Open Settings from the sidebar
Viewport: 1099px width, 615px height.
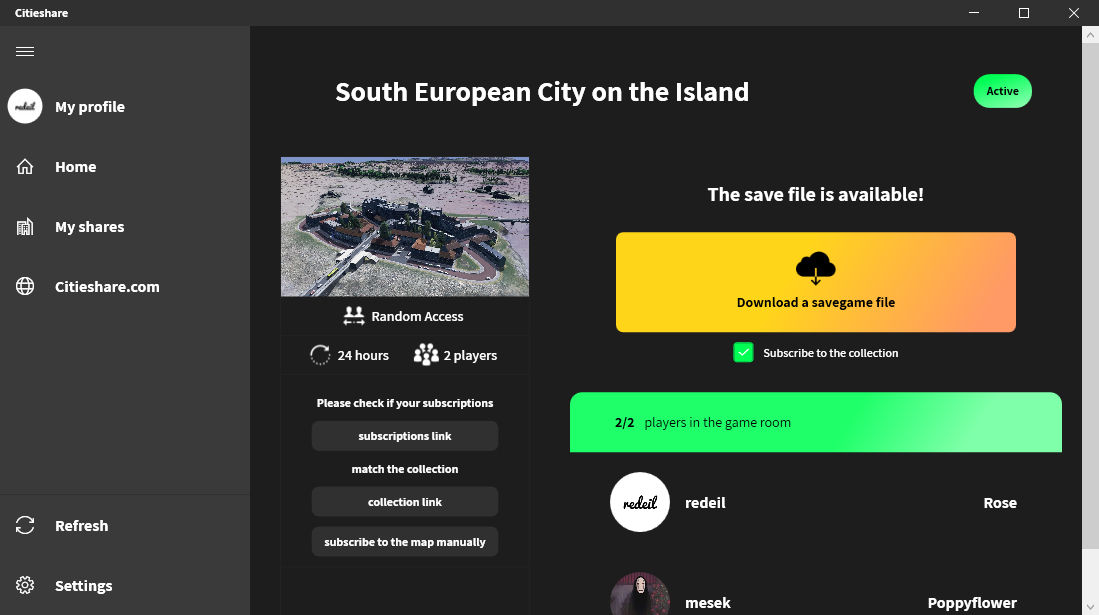coord(125,586)
